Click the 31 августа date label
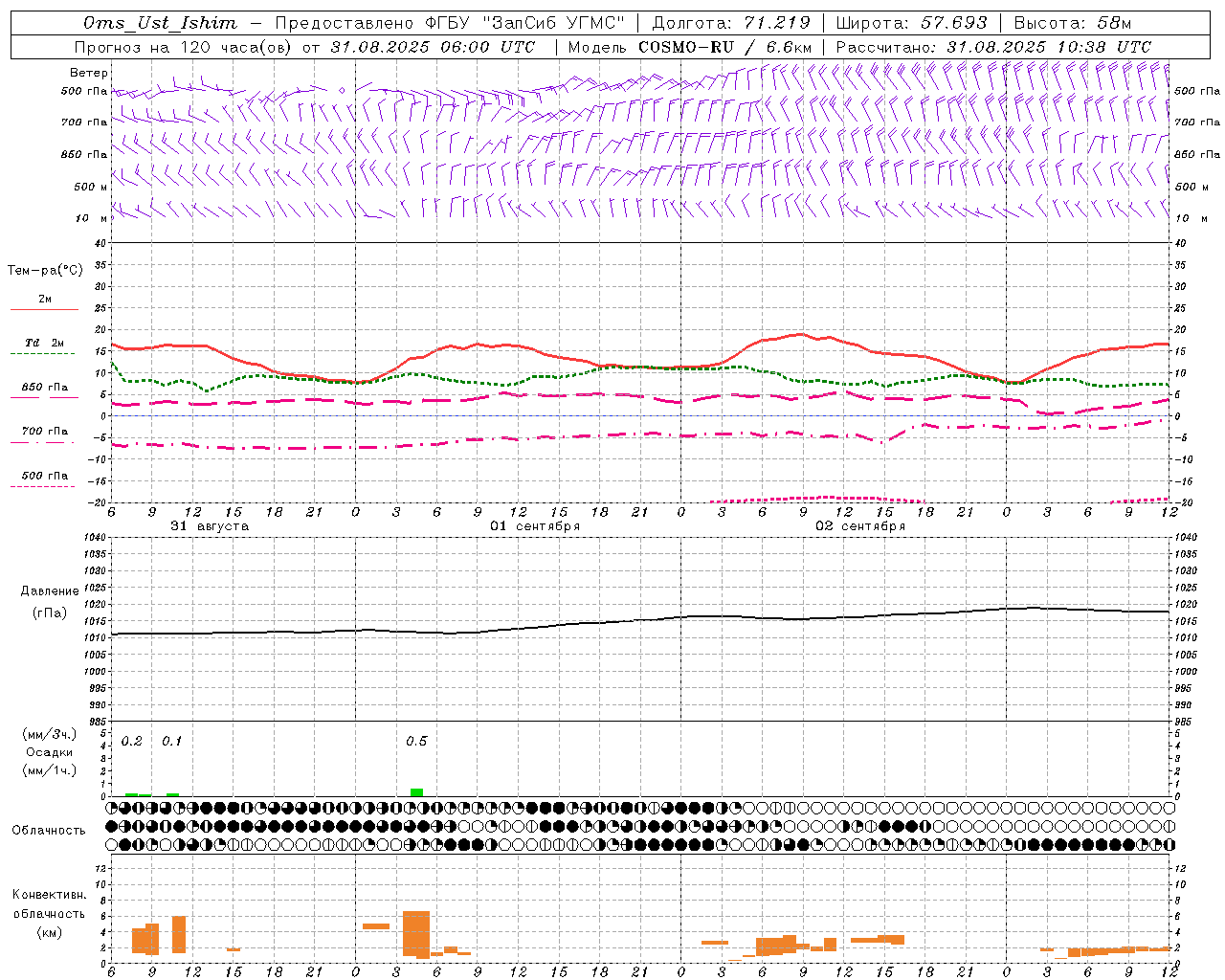The width and height of the screenshot is (1225, 980). coord(210,526)
